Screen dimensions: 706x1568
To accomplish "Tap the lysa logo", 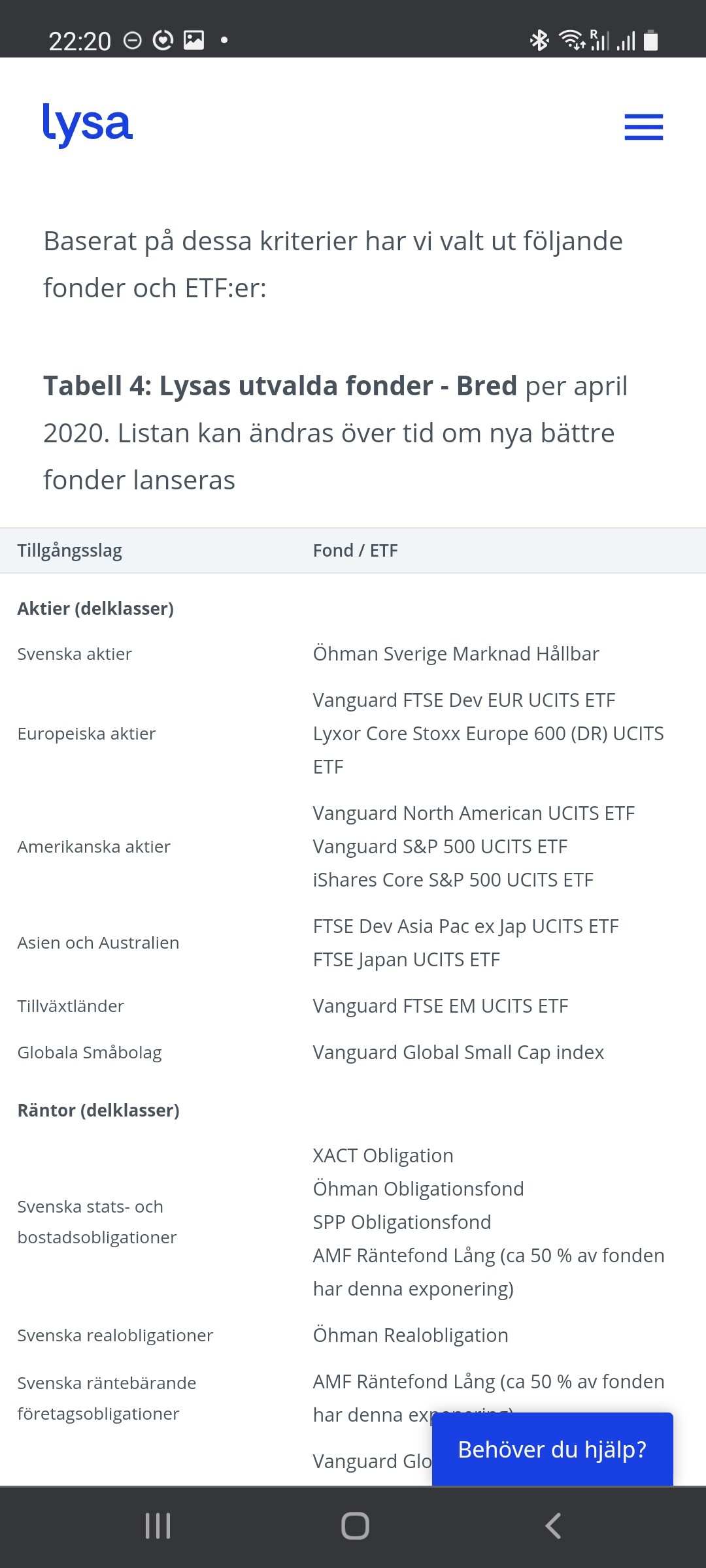I will [x=88, y=124].
